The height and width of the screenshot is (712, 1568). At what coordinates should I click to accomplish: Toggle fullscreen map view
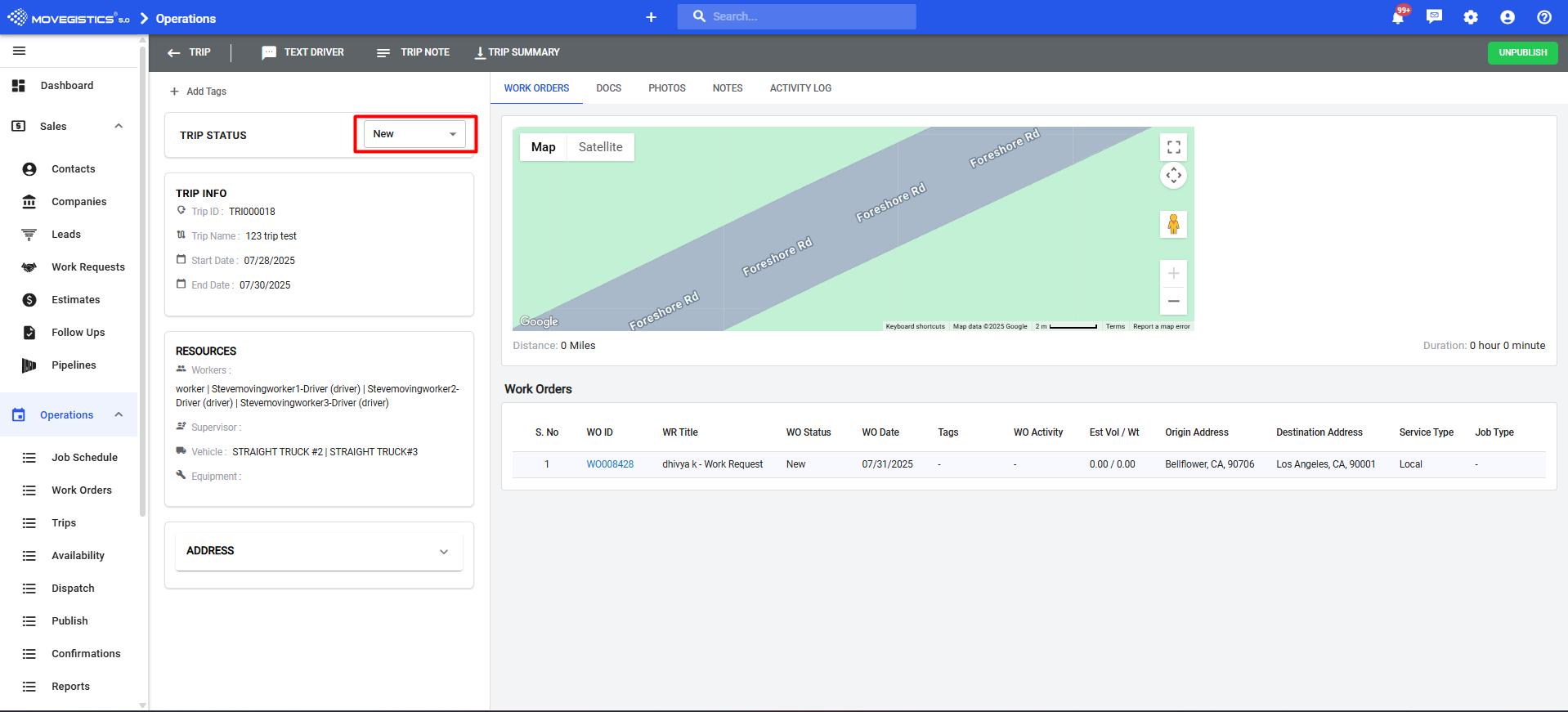(x=1173, y=147)
